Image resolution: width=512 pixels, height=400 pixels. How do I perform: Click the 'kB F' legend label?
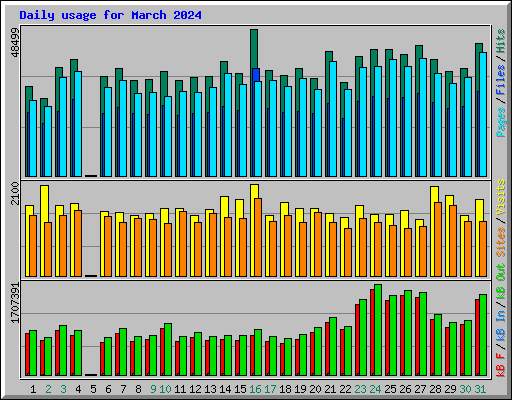501,365
